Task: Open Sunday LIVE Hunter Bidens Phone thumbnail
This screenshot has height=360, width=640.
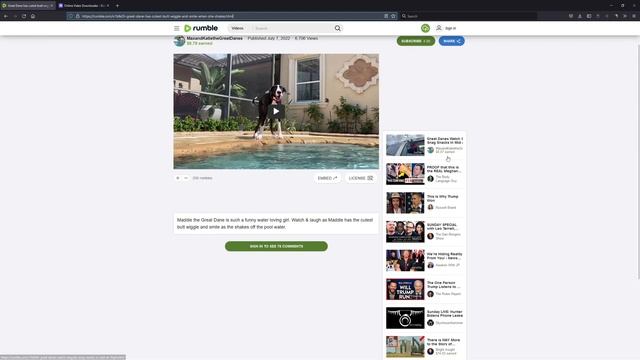Action: click(405, 318)
